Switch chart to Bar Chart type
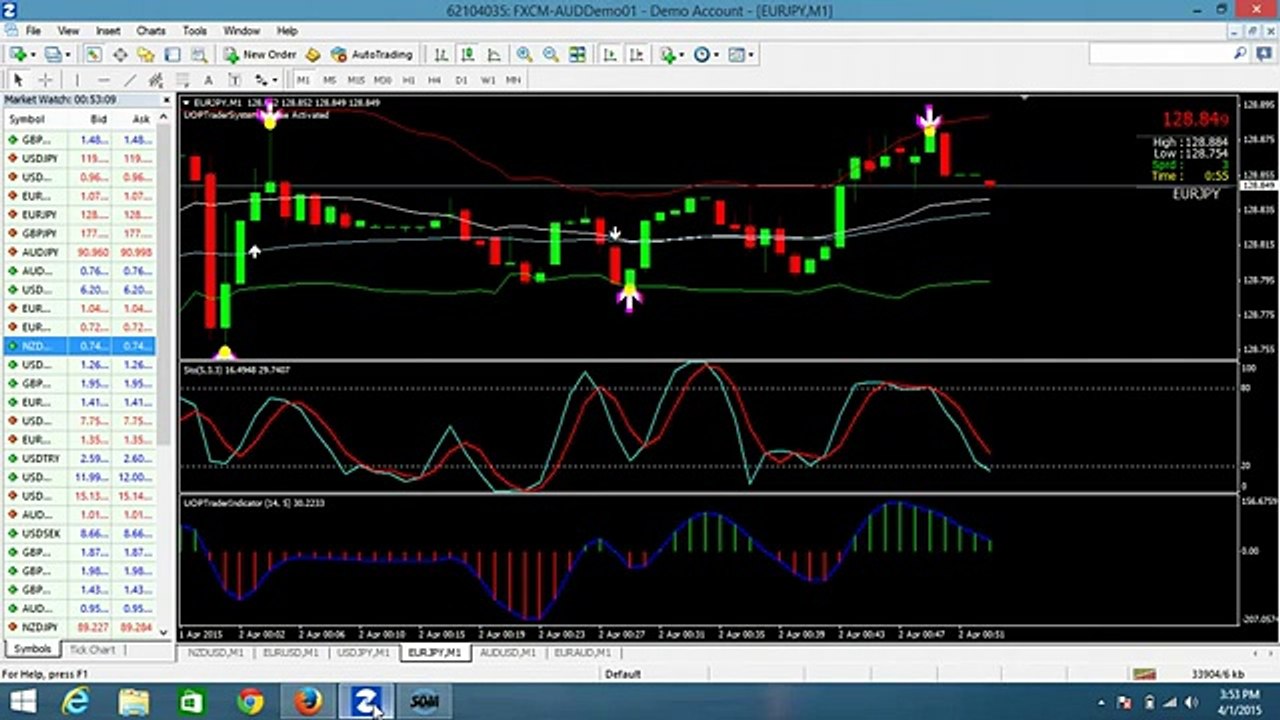Viewport: 1280px width, 720px height. (440, 54)
